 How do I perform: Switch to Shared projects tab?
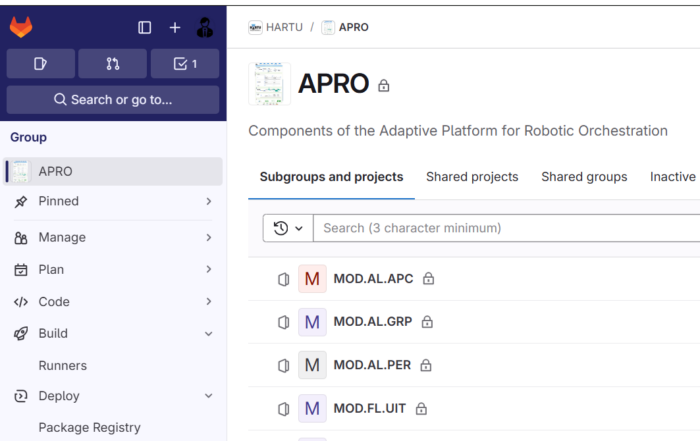pos(472,177)
